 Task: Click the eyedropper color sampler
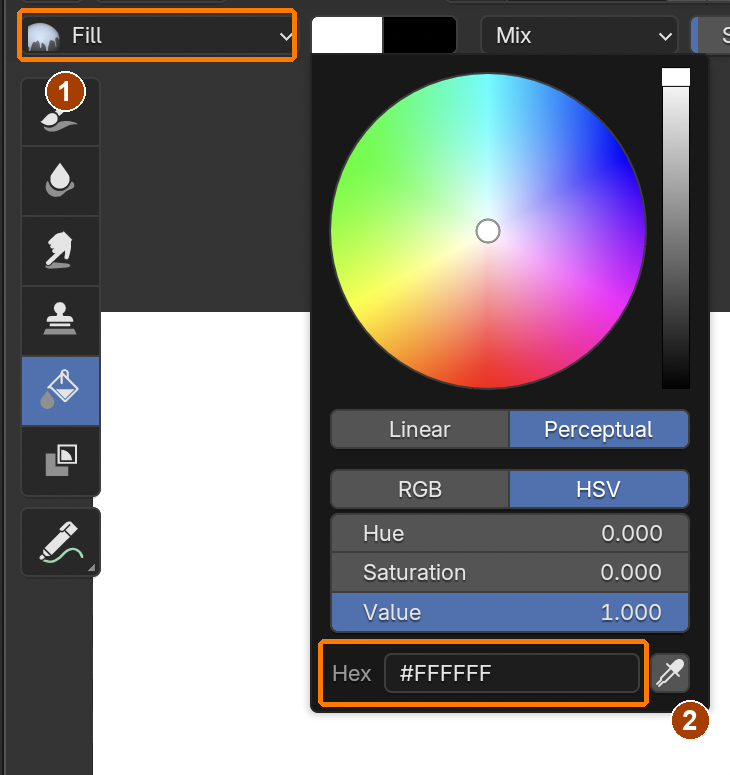(x=670, y=673)
